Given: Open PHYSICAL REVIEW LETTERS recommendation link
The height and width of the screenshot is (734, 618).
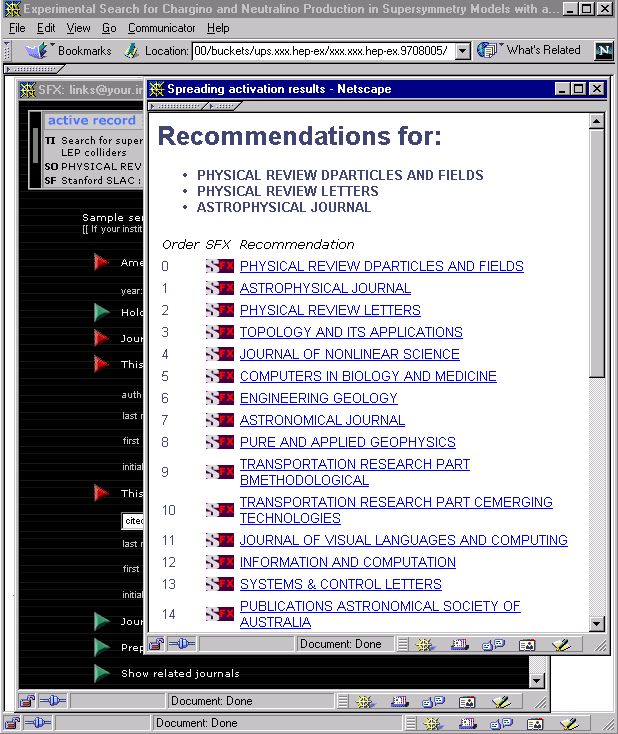Looking at the screenshot, I should tap(330, 310).
